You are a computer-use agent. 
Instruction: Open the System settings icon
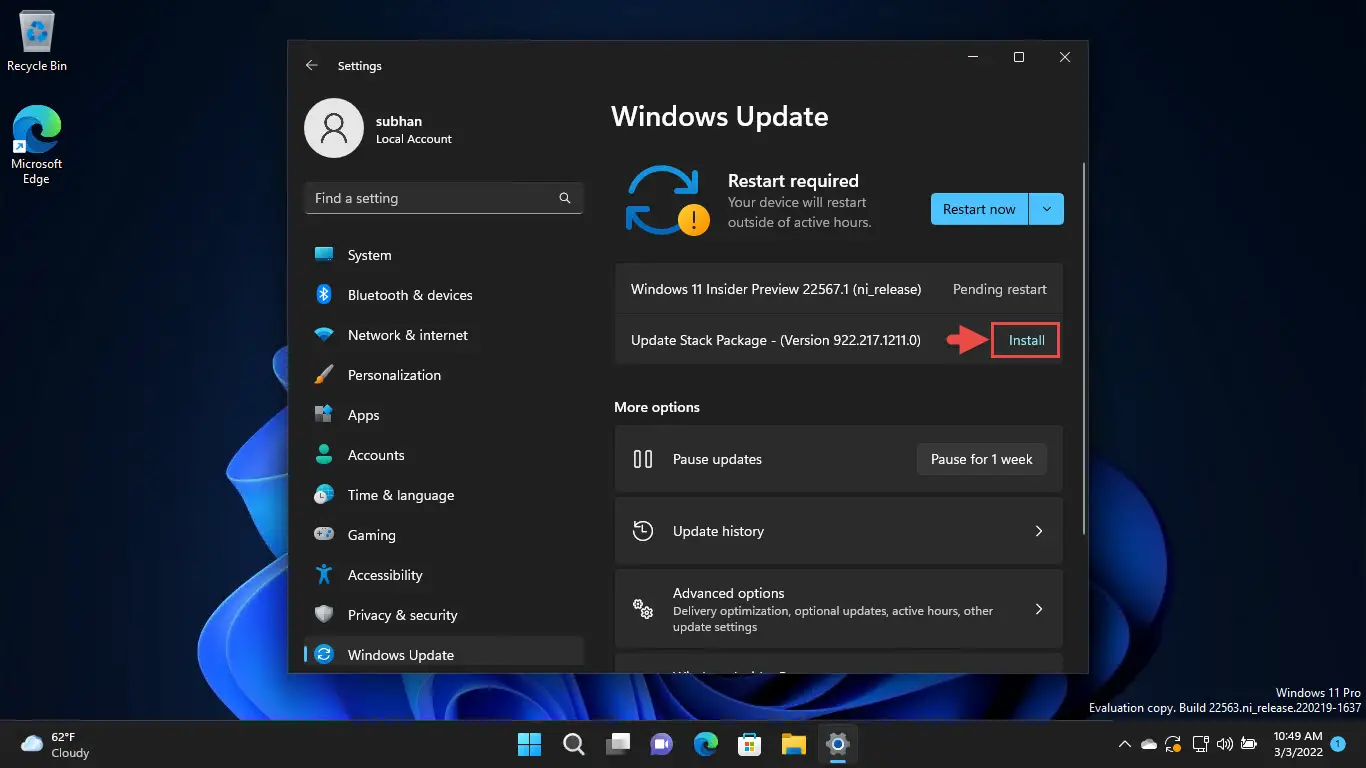[324, 255]
